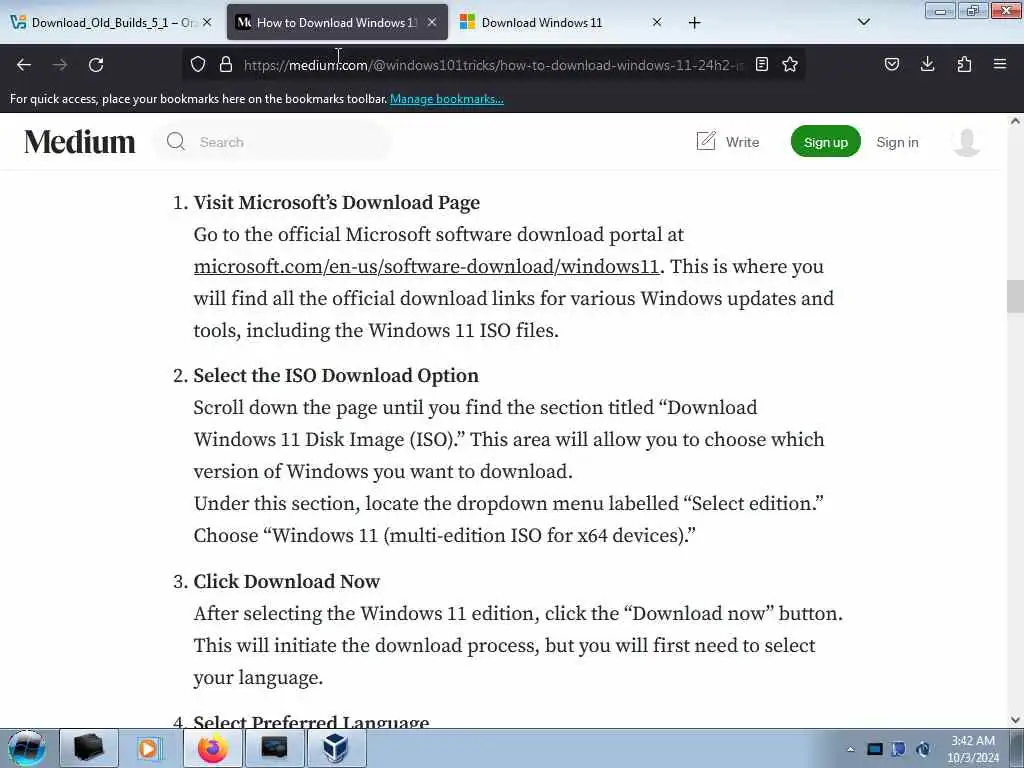Open the Windows Start orb
This screenshot has width=1024, height=768.
27,748
